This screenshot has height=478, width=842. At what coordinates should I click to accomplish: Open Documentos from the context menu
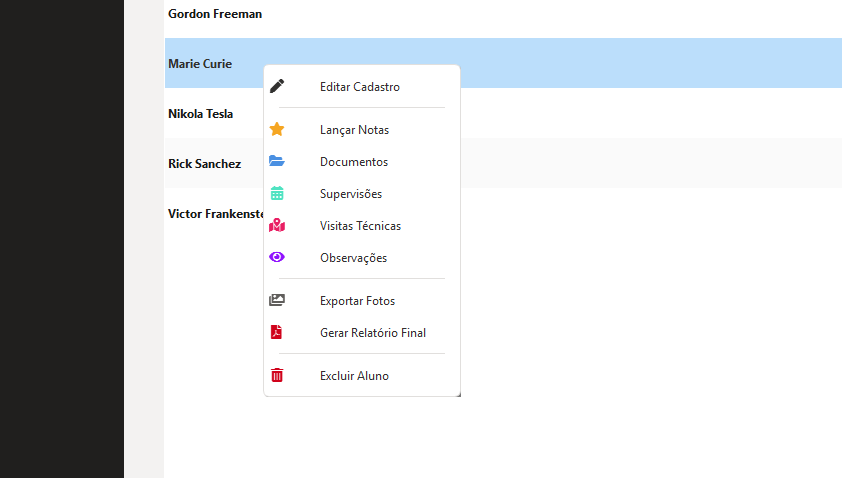click(354, 162)
